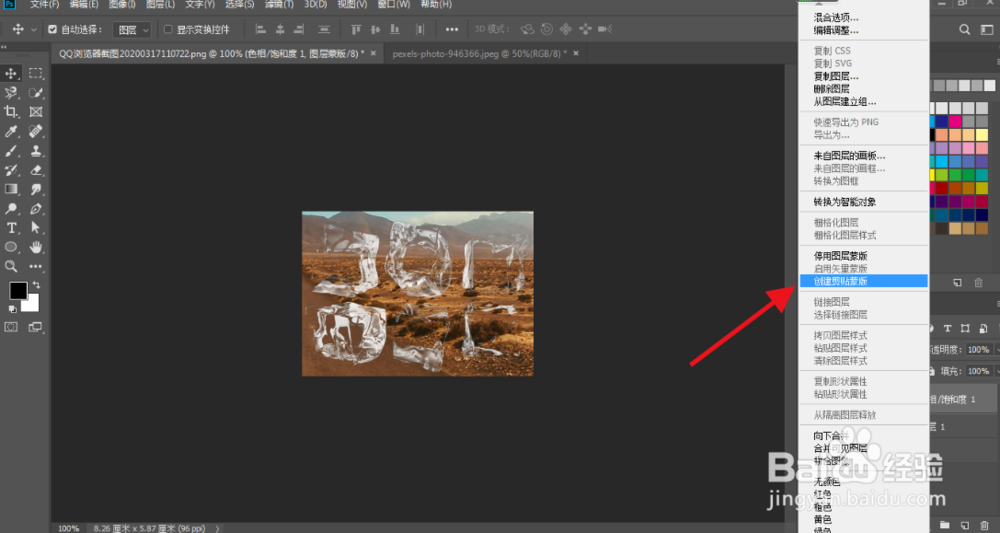Swap foreground and background colors
1000x533 pixels.
coord(36,285)
